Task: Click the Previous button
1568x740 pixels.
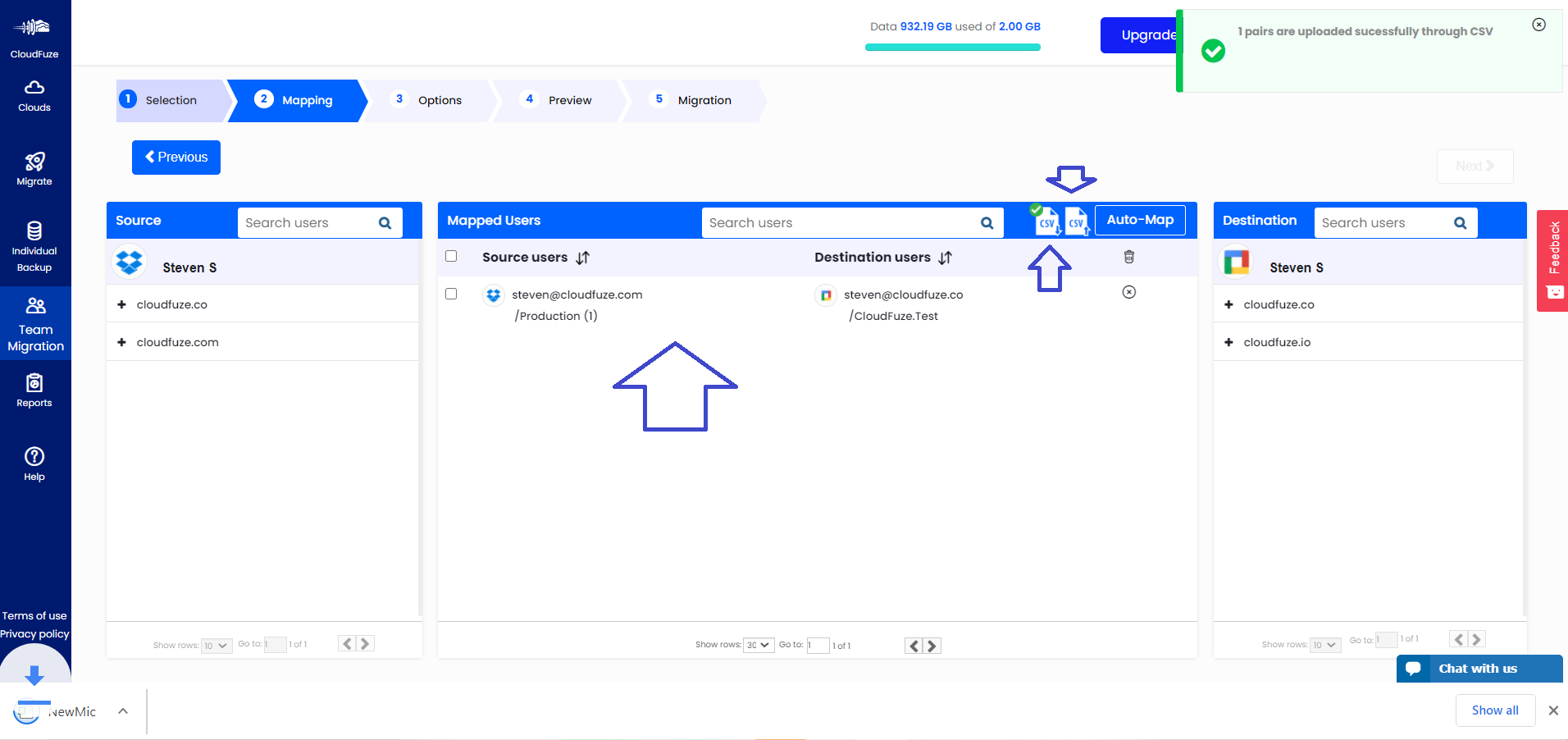Action: [x=176, y=158]
